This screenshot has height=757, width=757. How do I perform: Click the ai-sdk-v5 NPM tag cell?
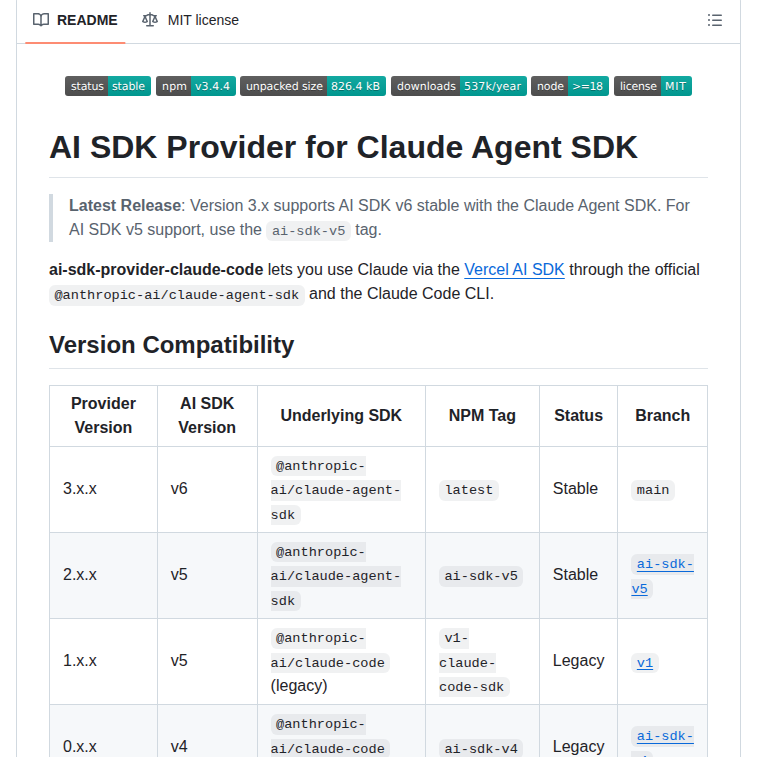(x=481, y=576)
